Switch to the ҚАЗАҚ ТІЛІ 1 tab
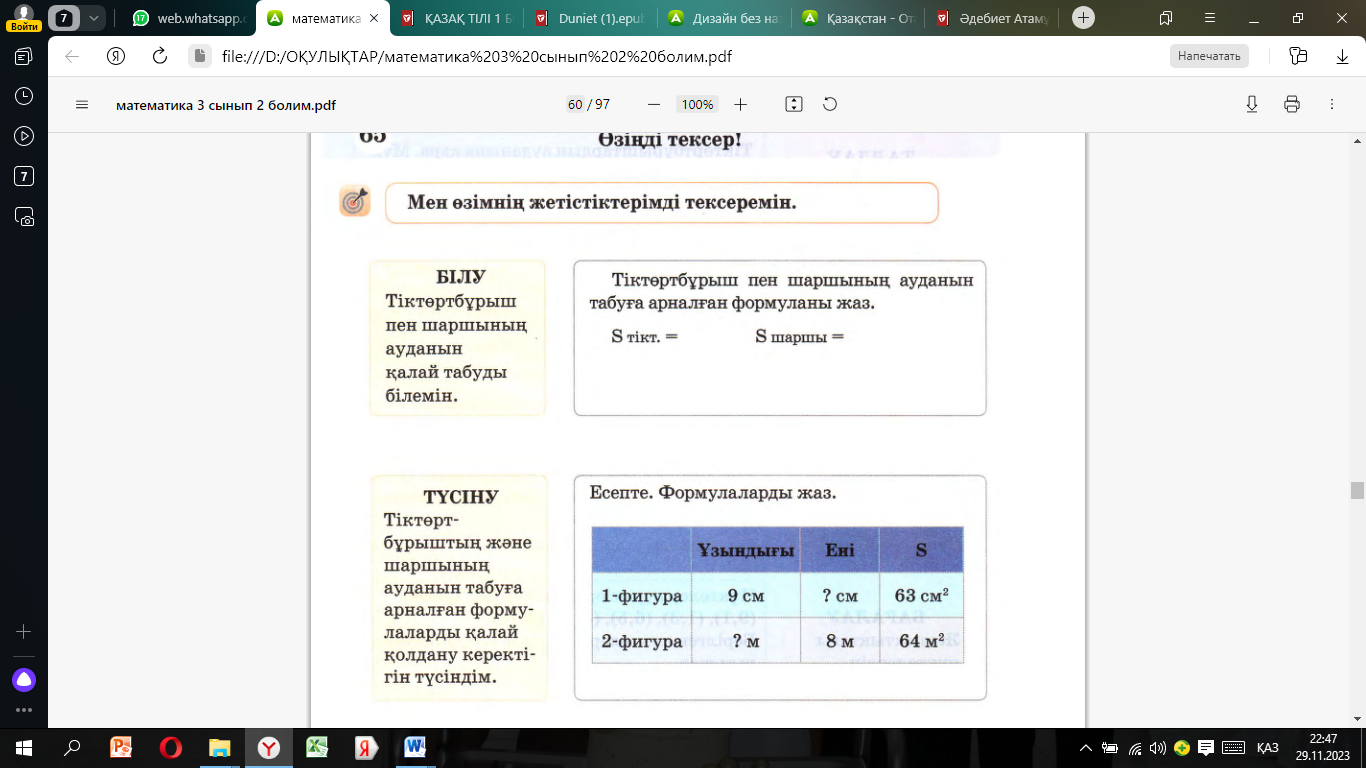1366x768 pixels. tap(458, 18)
